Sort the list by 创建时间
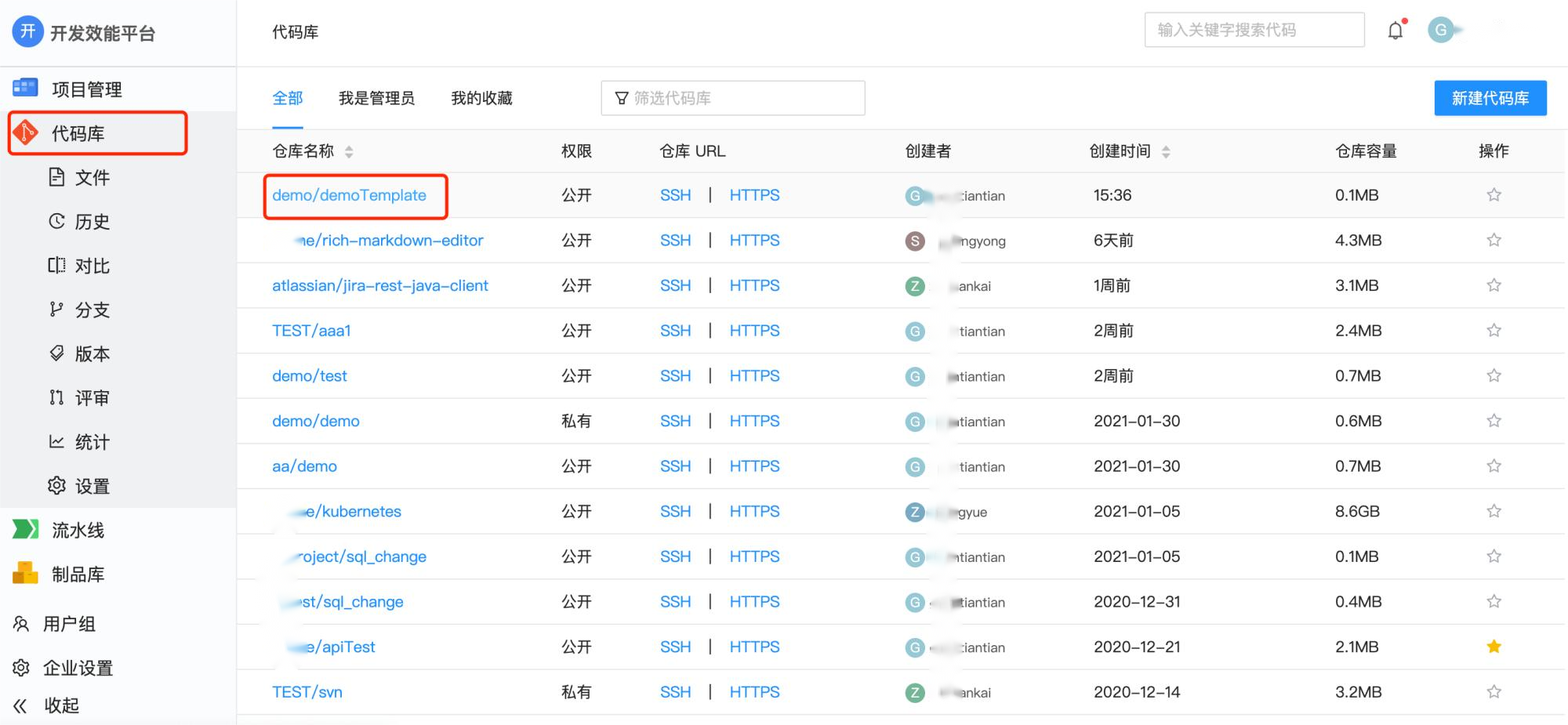Screen dimensions: 1568x725 pos(1166,151)
